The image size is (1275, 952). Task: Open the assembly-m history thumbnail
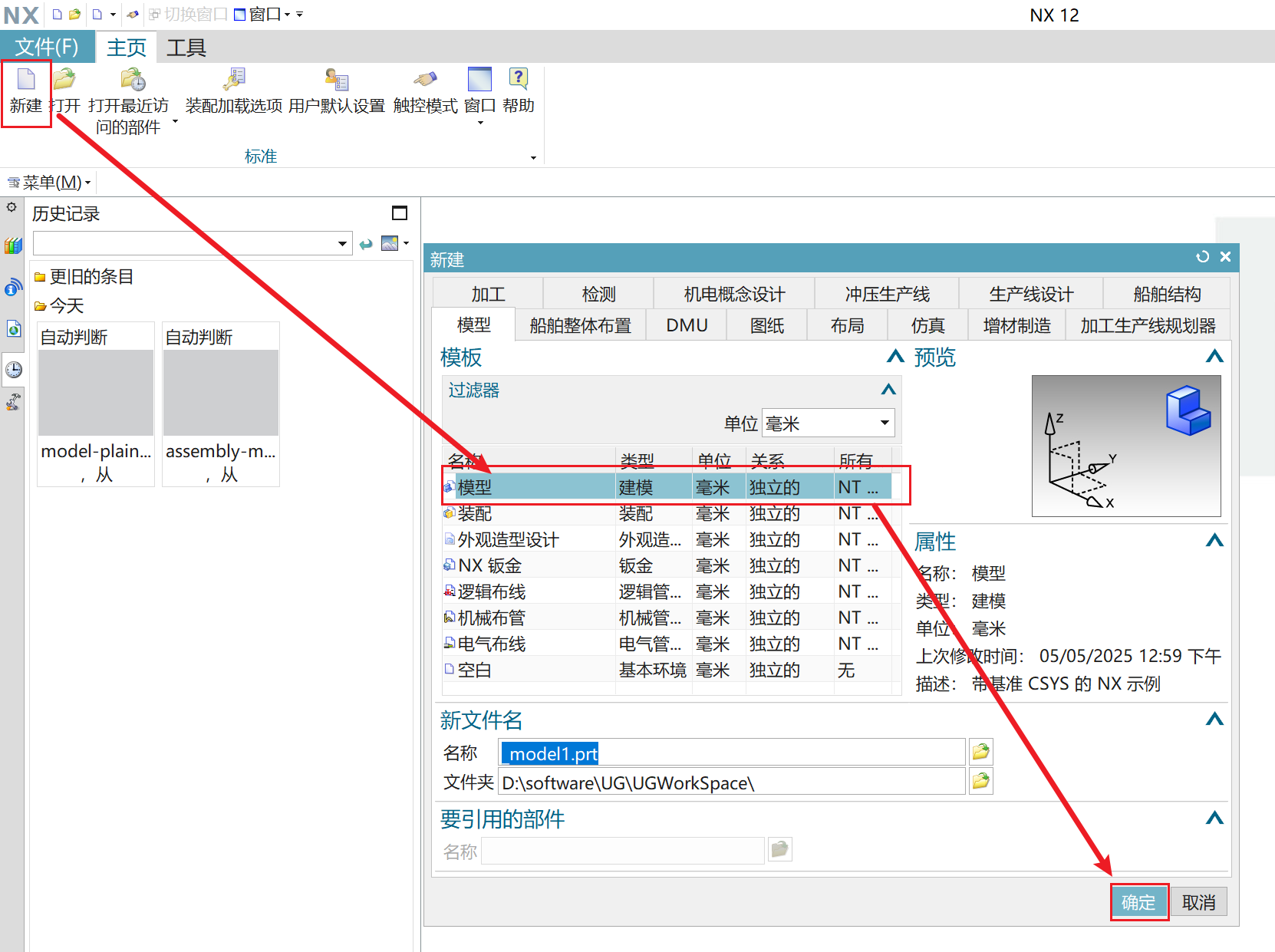click(221, 404)
